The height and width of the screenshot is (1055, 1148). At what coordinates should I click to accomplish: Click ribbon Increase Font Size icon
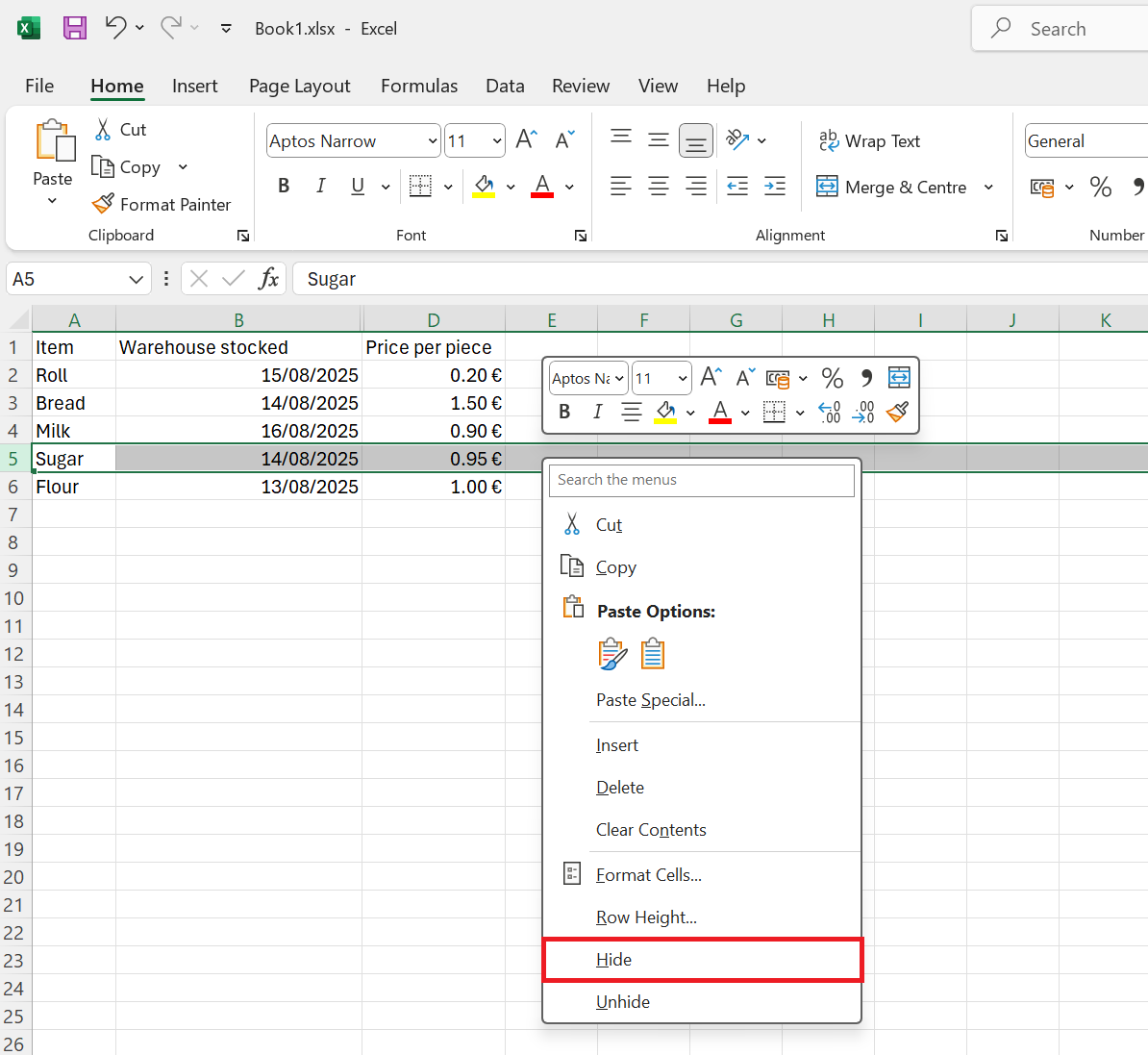527,139
